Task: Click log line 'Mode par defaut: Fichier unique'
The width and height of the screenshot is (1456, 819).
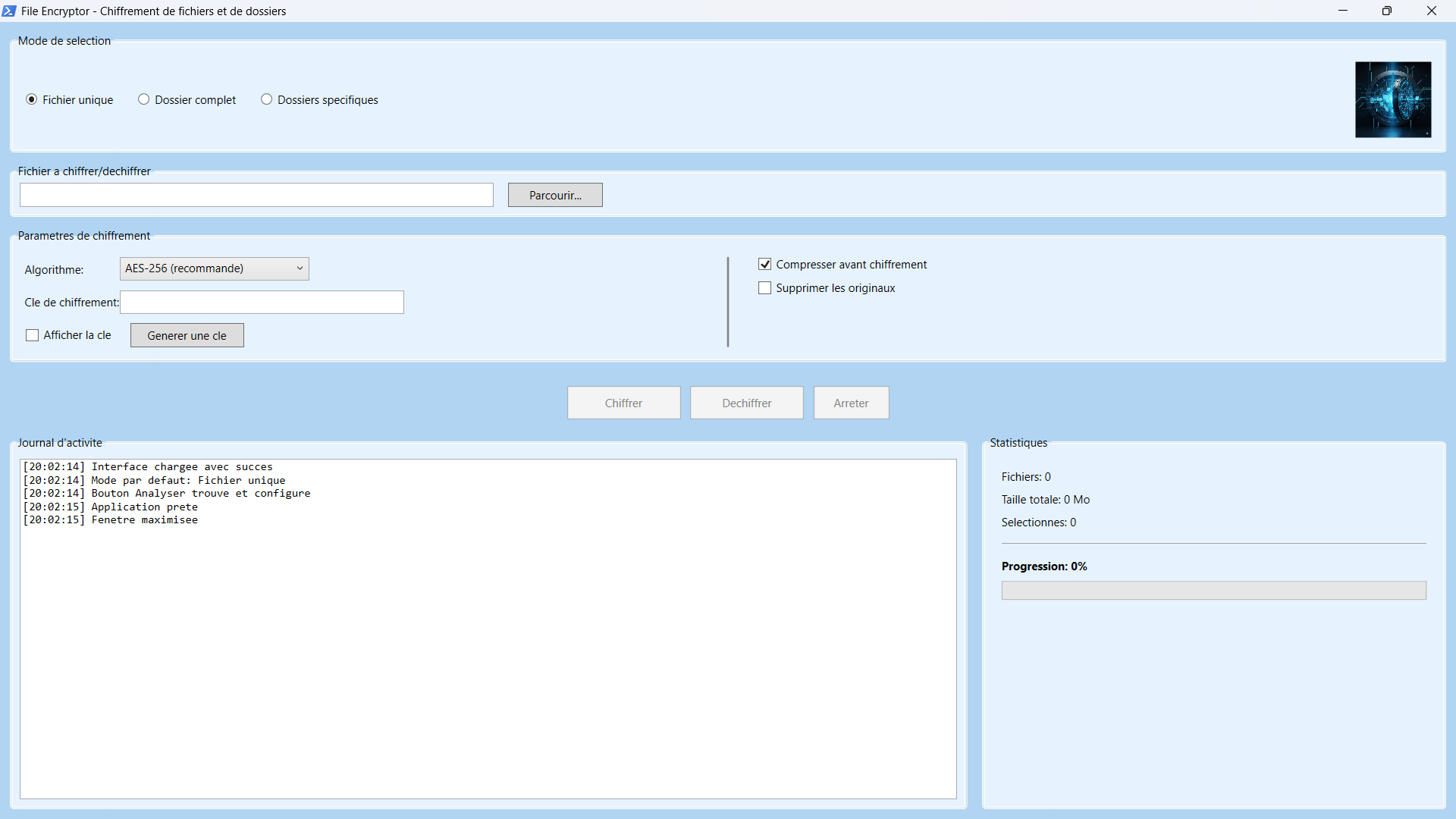Action: (x=154, y=480)
